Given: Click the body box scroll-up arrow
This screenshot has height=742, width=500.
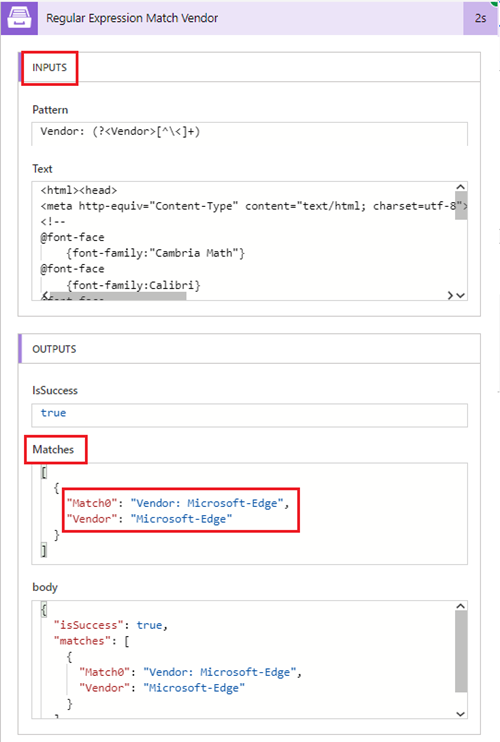Looking at the screenshot, I should [x=461, y=606].
